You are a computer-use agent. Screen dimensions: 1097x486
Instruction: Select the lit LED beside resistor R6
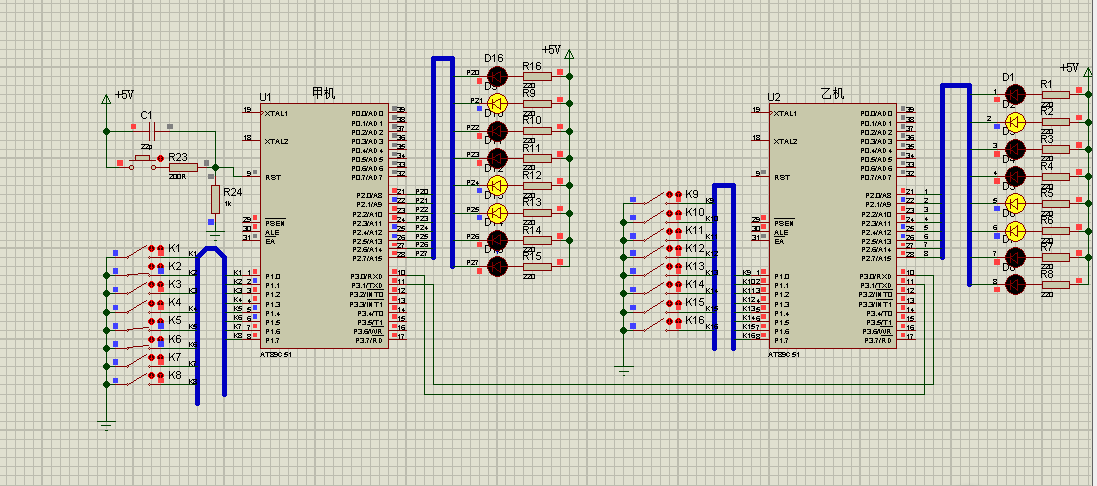click(x=1015, y=230)
